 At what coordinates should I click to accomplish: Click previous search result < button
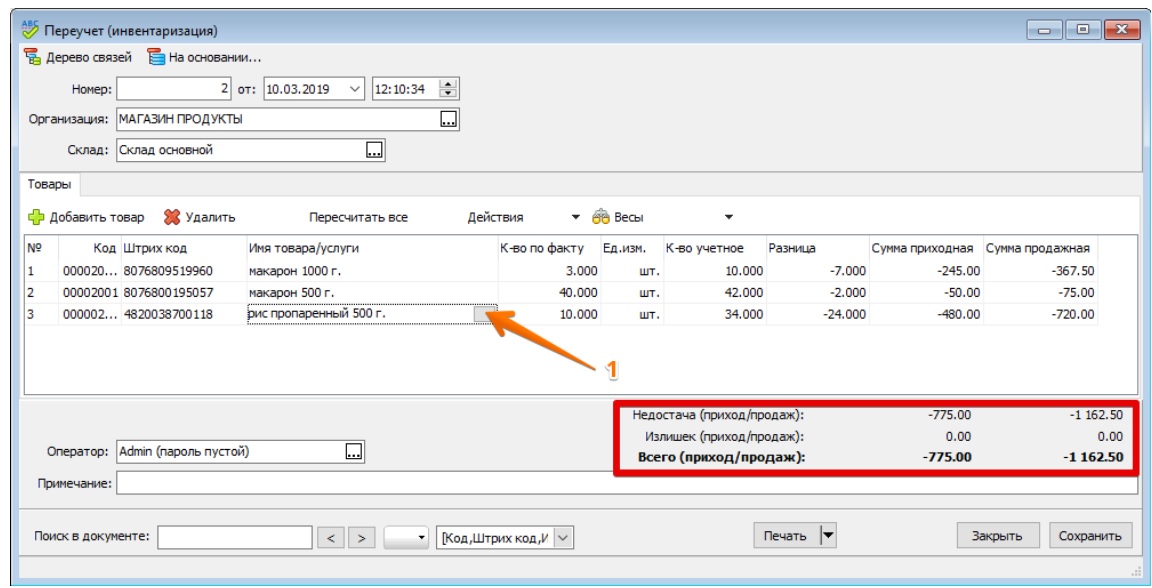(x=331, y=537)
